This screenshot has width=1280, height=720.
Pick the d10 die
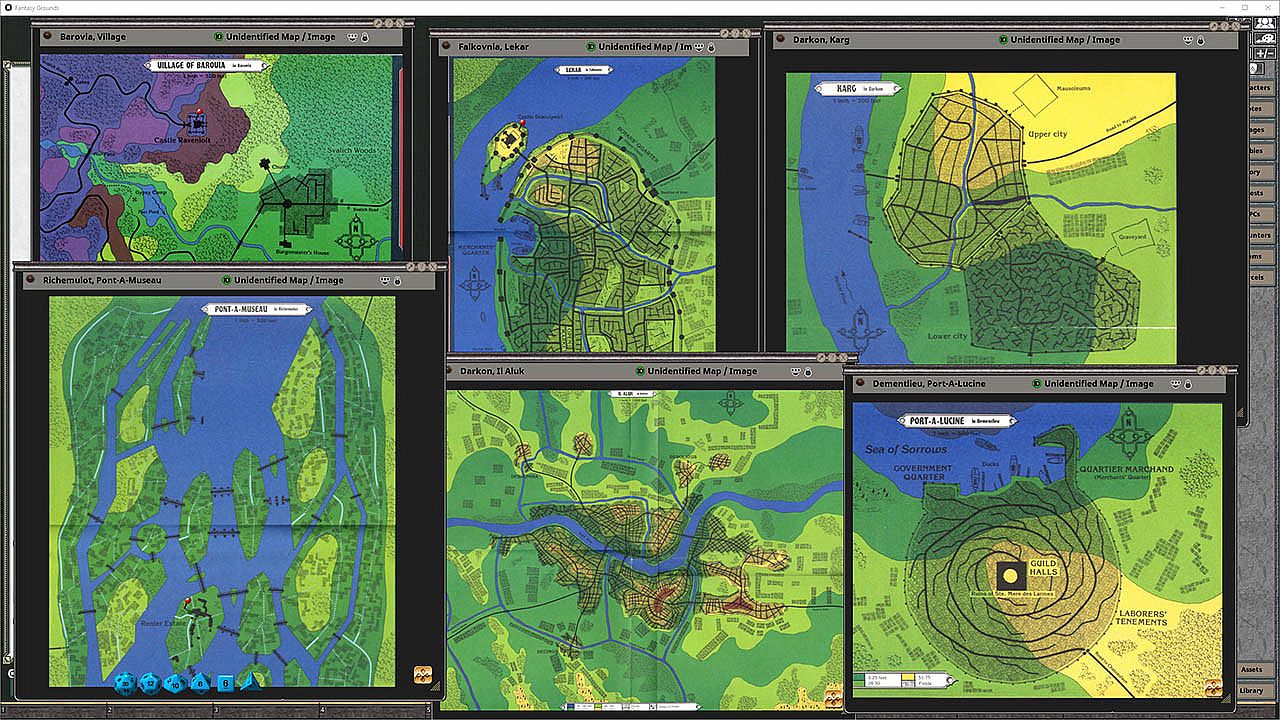(175, 683)
